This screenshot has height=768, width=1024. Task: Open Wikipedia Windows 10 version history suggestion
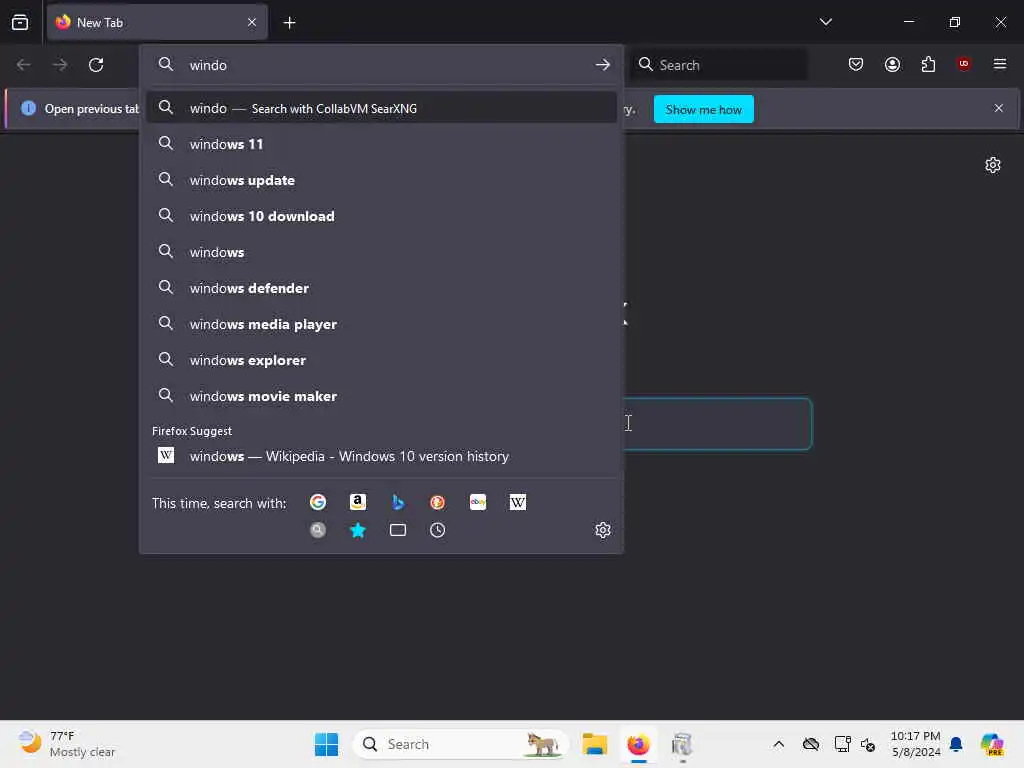pos(381,456)
